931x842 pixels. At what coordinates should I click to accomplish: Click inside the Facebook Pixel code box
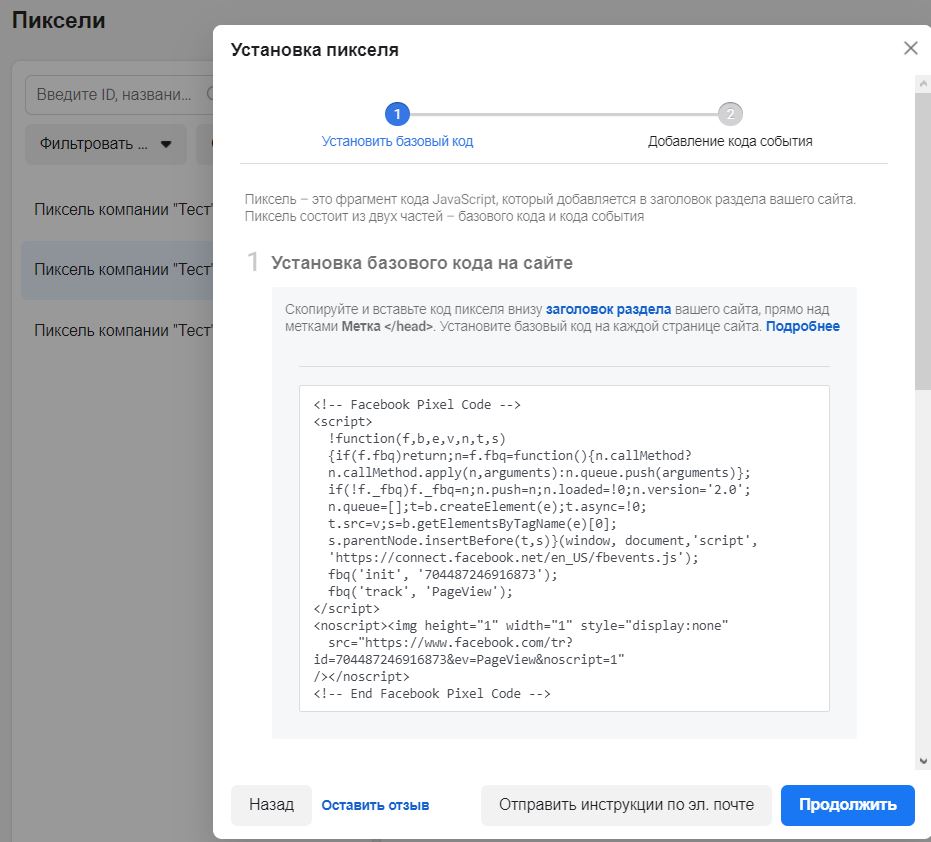coord(564,548)
